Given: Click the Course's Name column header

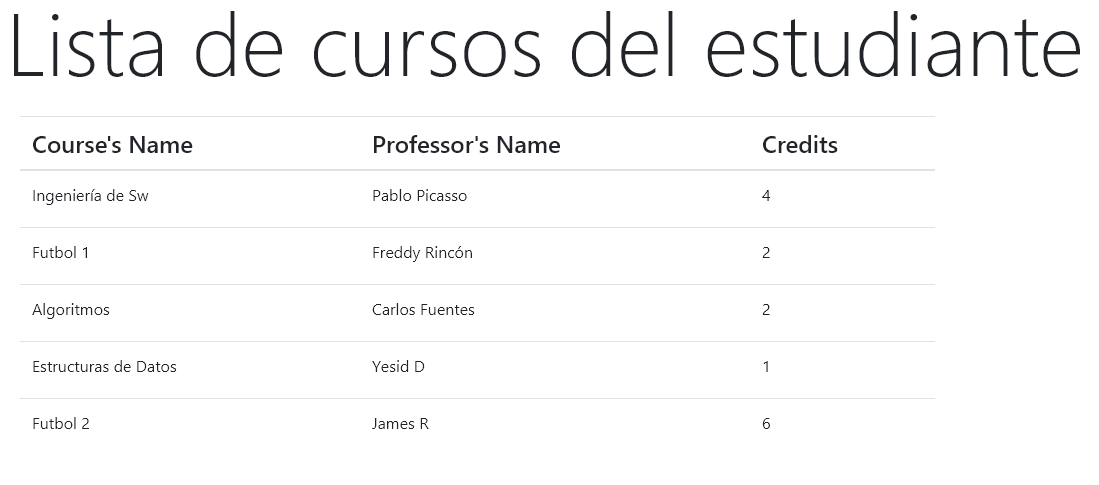Looking at the screenshot, I should tap(112, 145).
